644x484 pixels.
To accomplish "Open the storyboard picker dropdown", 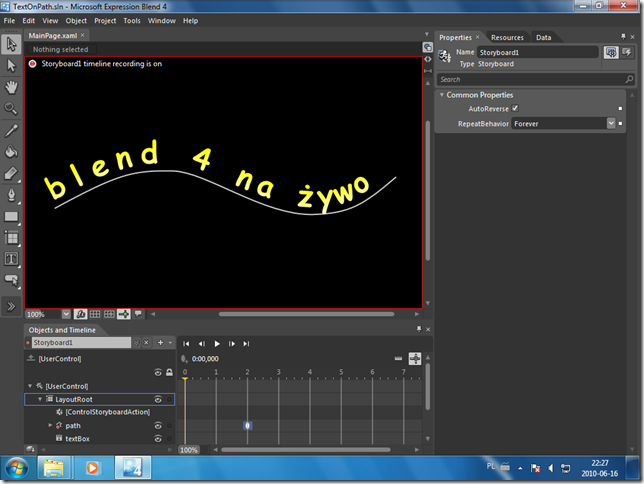I will pyautogui.click(x=136, y=343).
